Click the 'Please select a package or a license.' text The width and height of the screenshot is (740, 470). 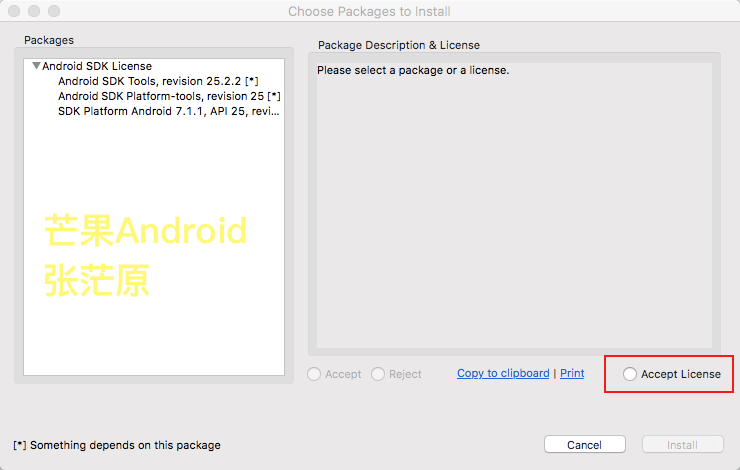coord(413,70)
